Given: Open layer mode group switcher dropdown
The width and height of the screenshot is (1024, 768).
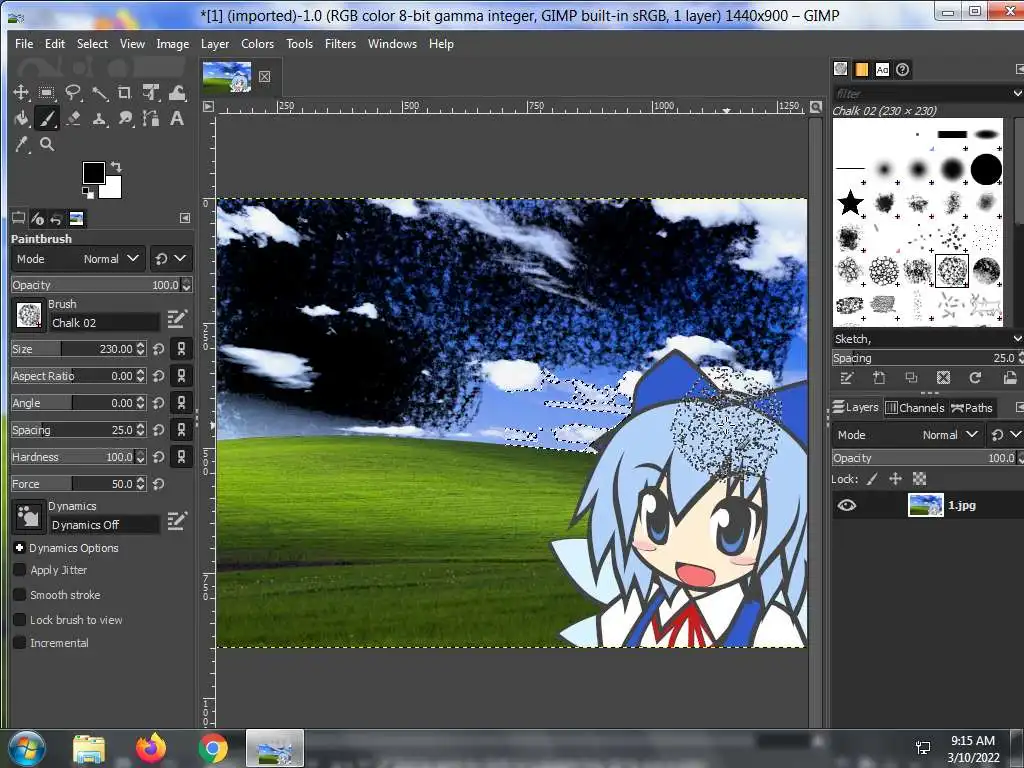Looking at the screenshot, I should pyautogui.click(x=1006, y=435).
